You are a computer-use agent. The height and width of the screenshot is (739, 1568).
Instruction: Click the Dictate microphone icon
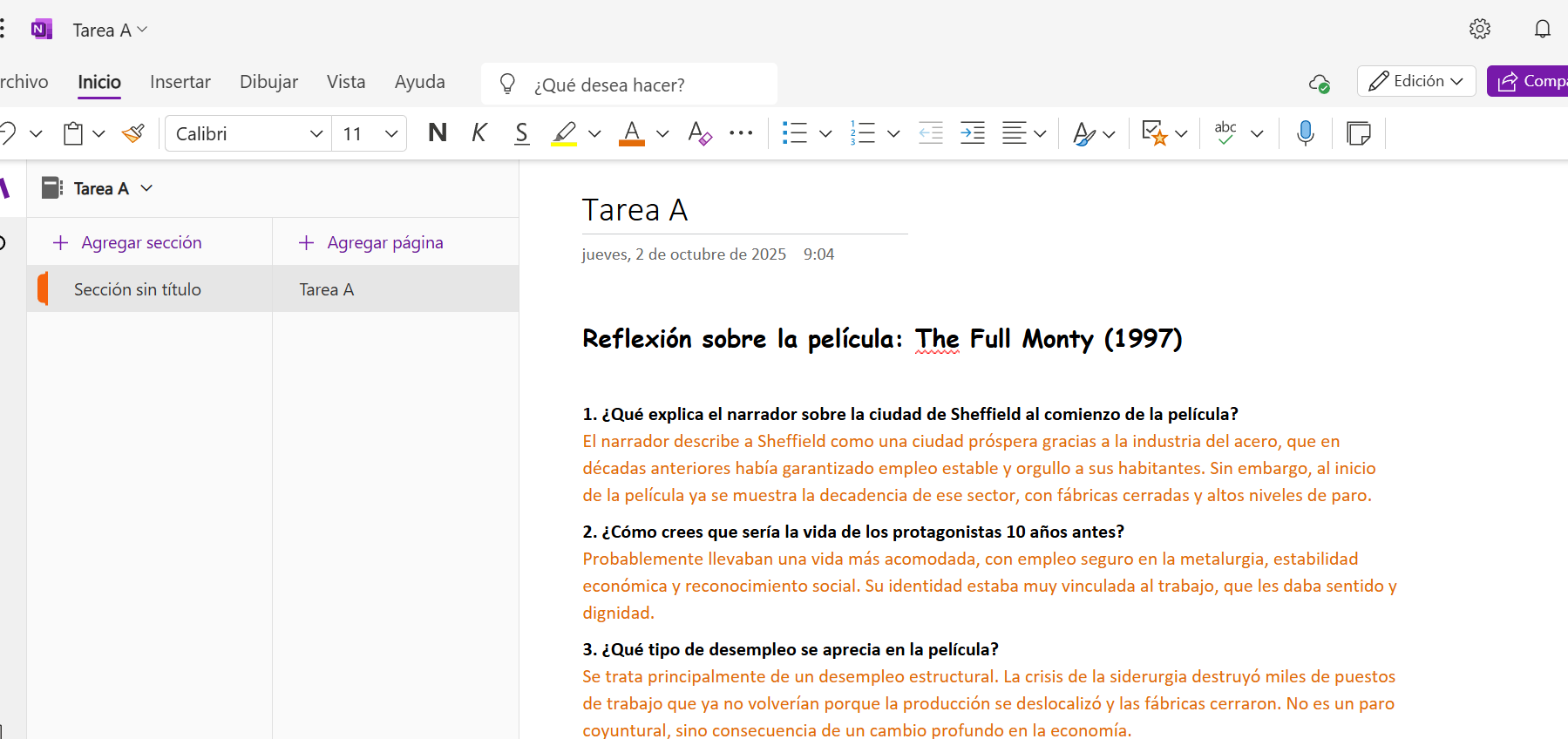1305,133
